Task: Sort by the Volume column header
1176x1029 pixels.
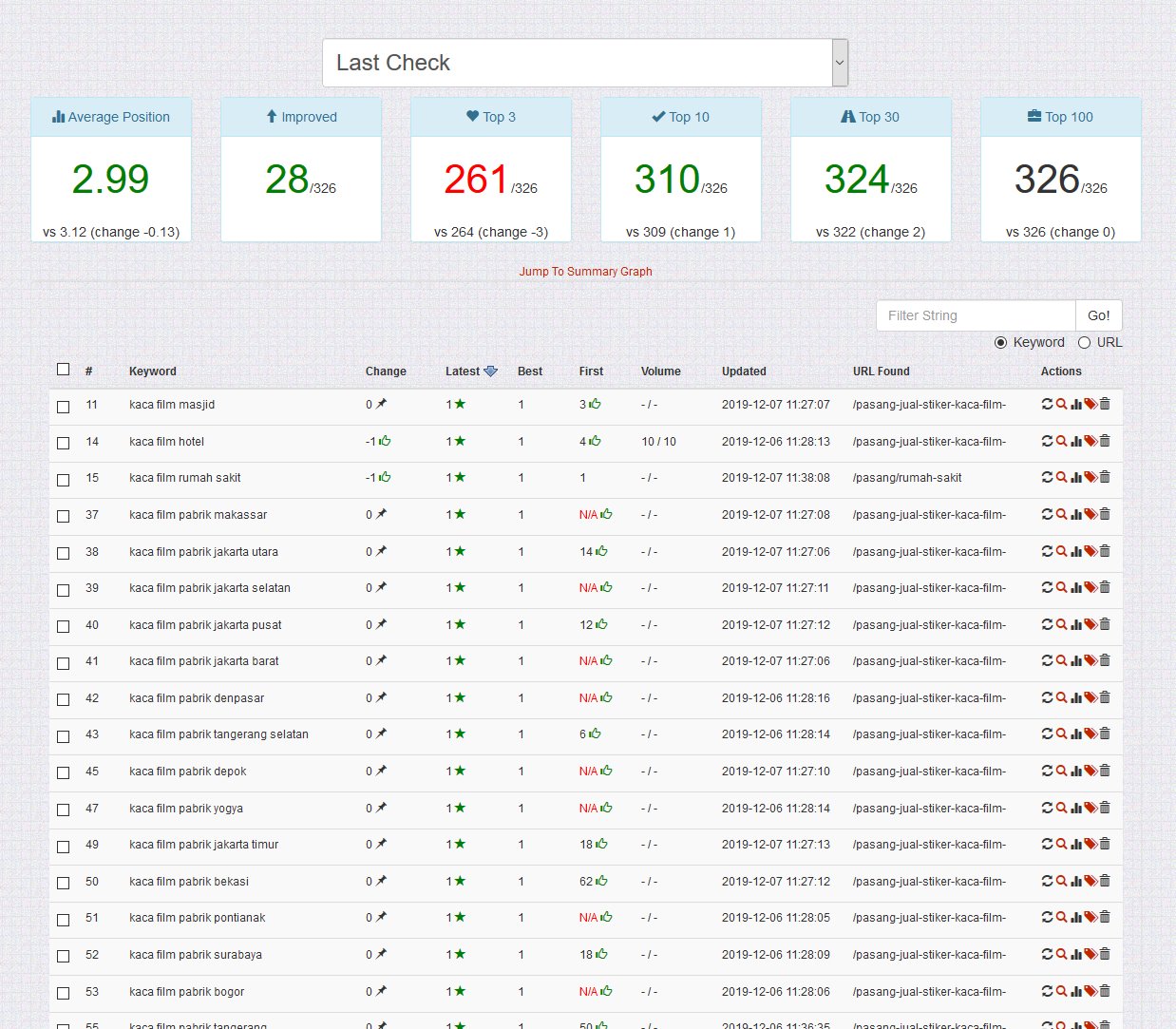Action: coord(661,371)
